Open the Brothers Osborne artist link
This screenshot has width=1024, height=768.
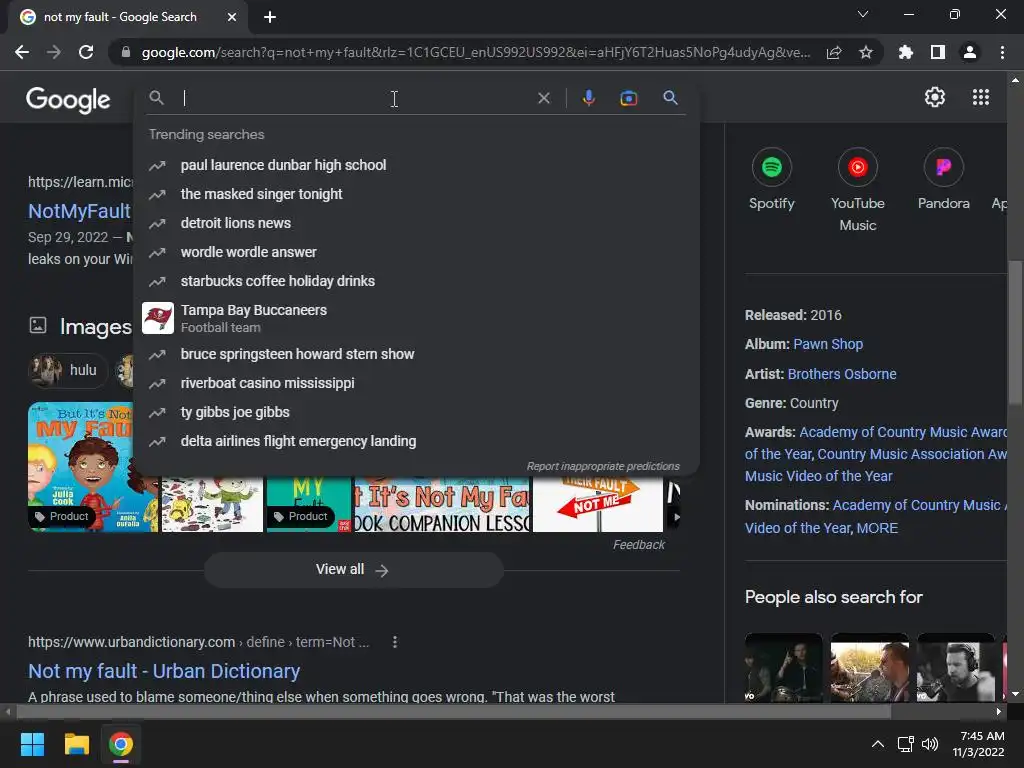tap(842, 374)
